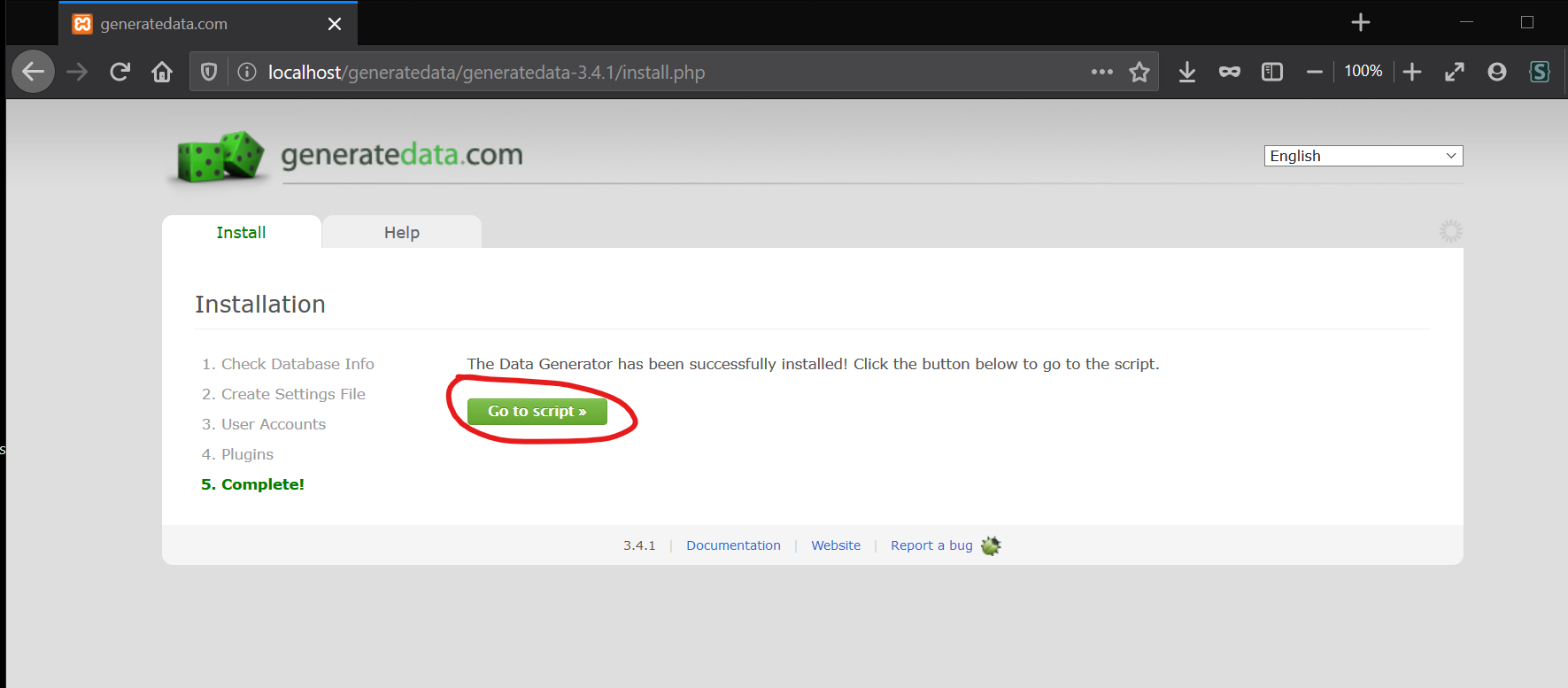This screenshot has height=688, width=1568.
Task: Click the green dice logo
Action: click(x=220, y=157)
